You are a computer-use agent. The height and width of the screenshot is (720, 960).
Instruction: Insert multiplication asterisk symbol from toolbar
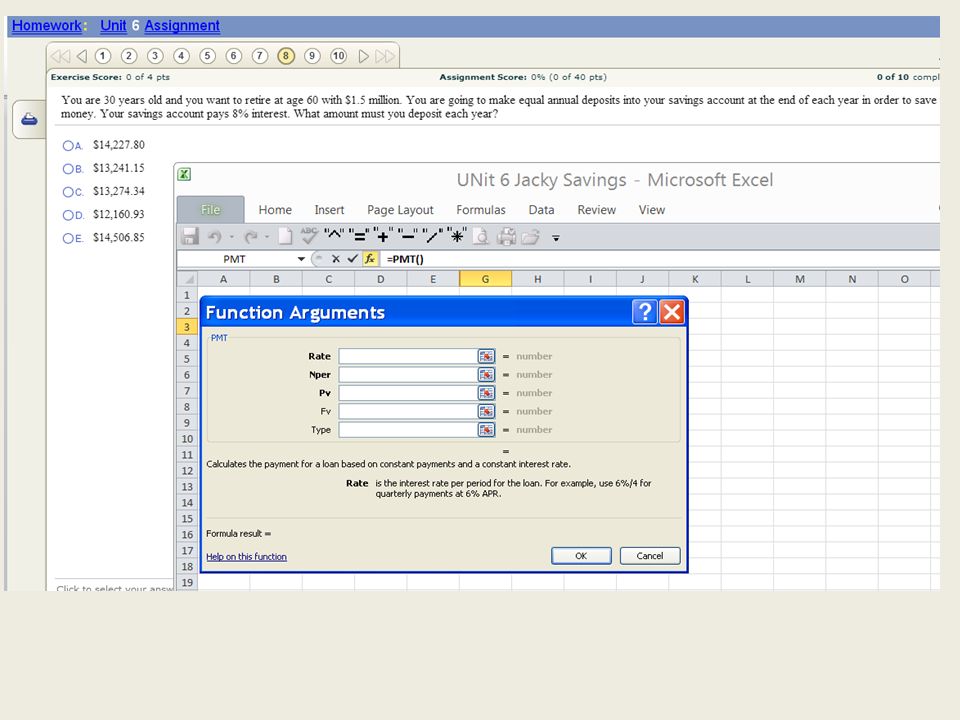pos(457,236)
